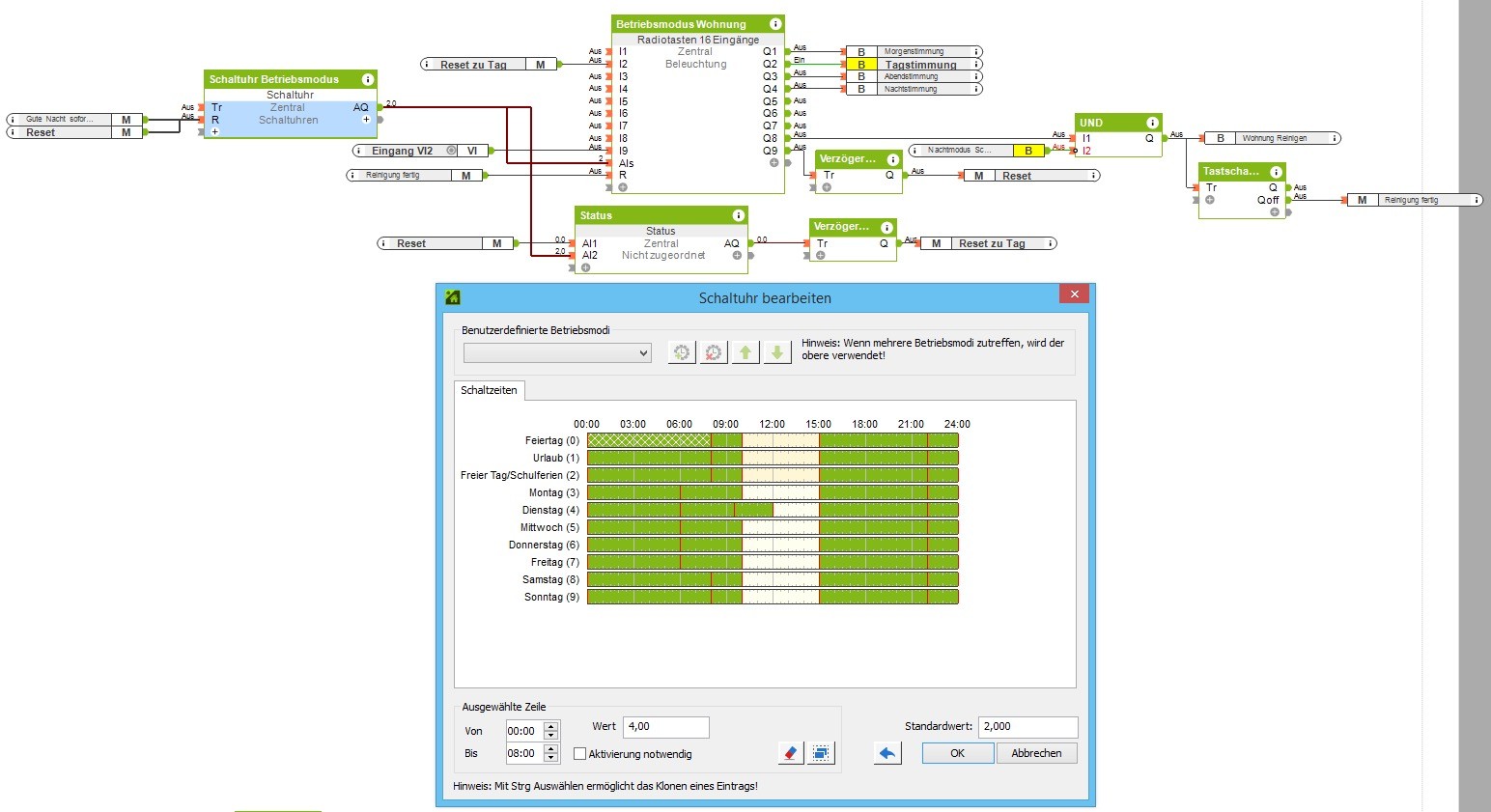Click the select-all entries icon beside eraser
The width and height of the screenshot is (1491, 812).
click(x=821, y=753)
